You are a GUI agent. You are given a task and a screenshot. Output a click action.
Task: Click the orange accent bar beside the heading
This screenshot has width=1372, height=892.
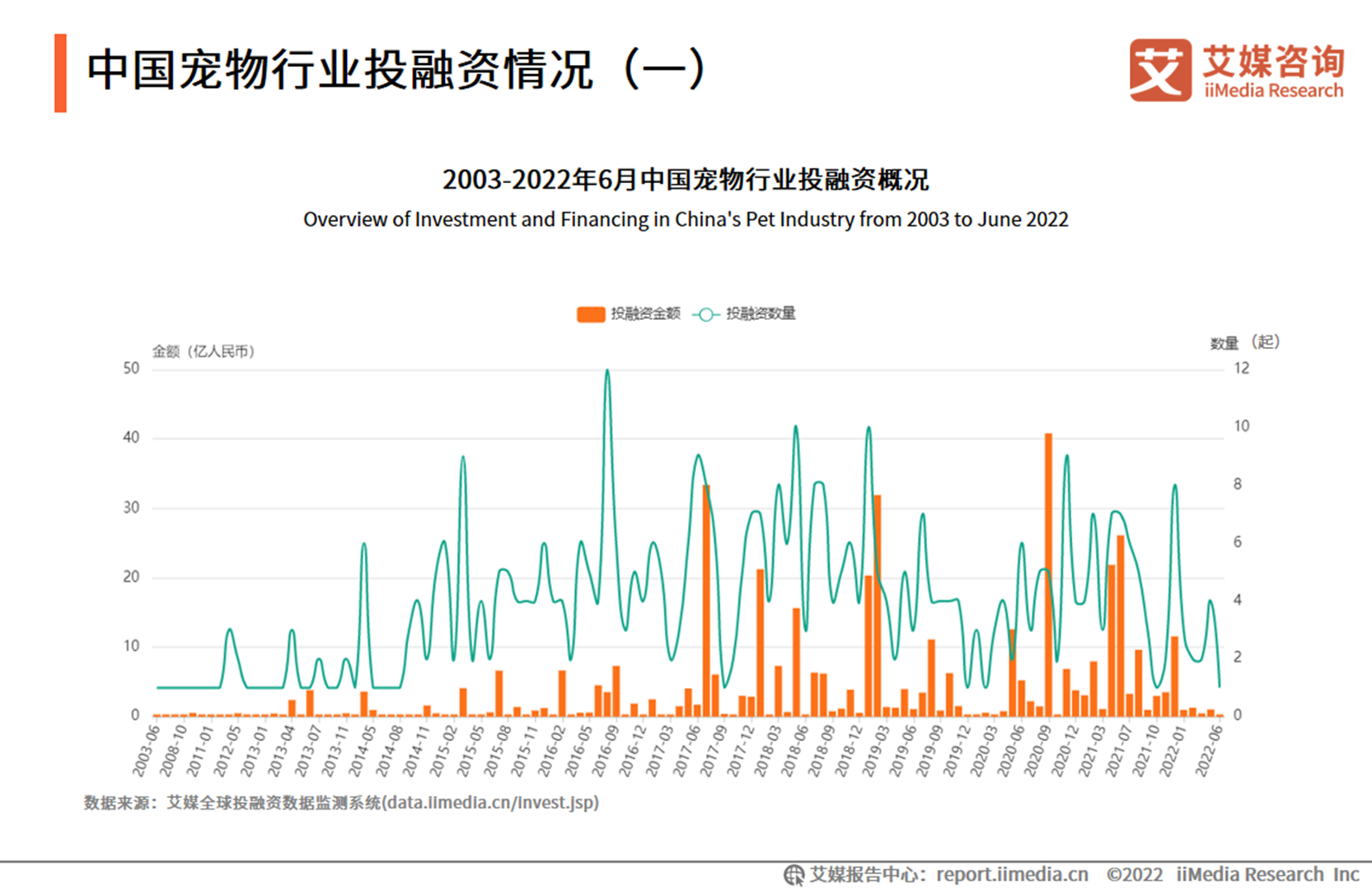click(60, 73)
